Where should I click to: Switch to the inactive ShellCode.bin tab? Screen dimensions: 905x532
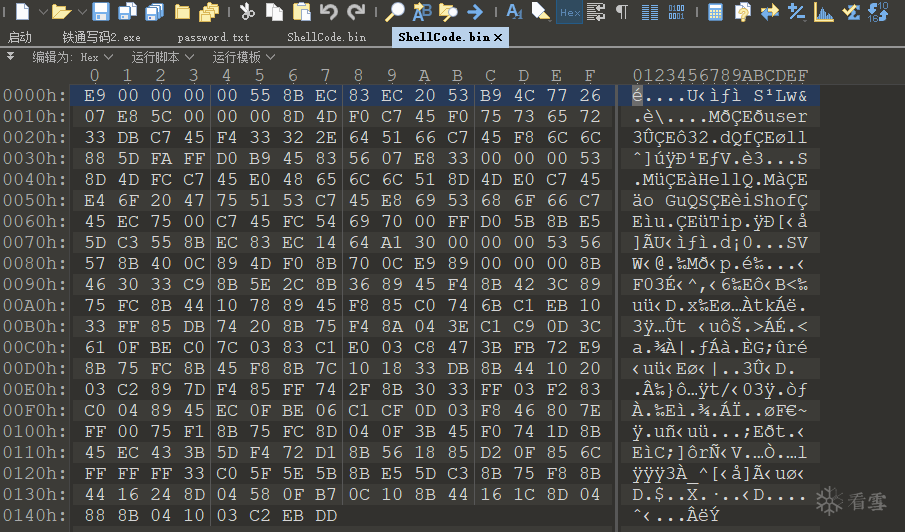(x=327, y=38)
